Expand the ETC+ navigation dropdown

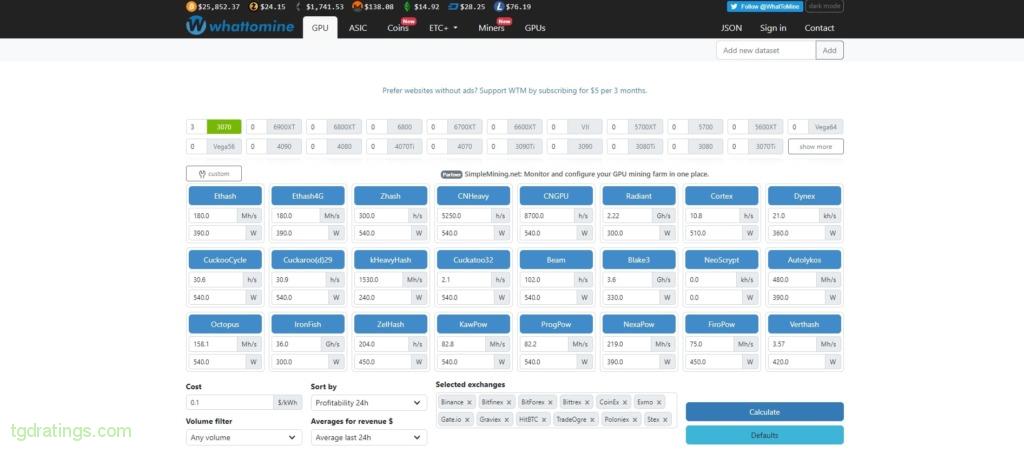pyautogui.click(x=443, y=28)
